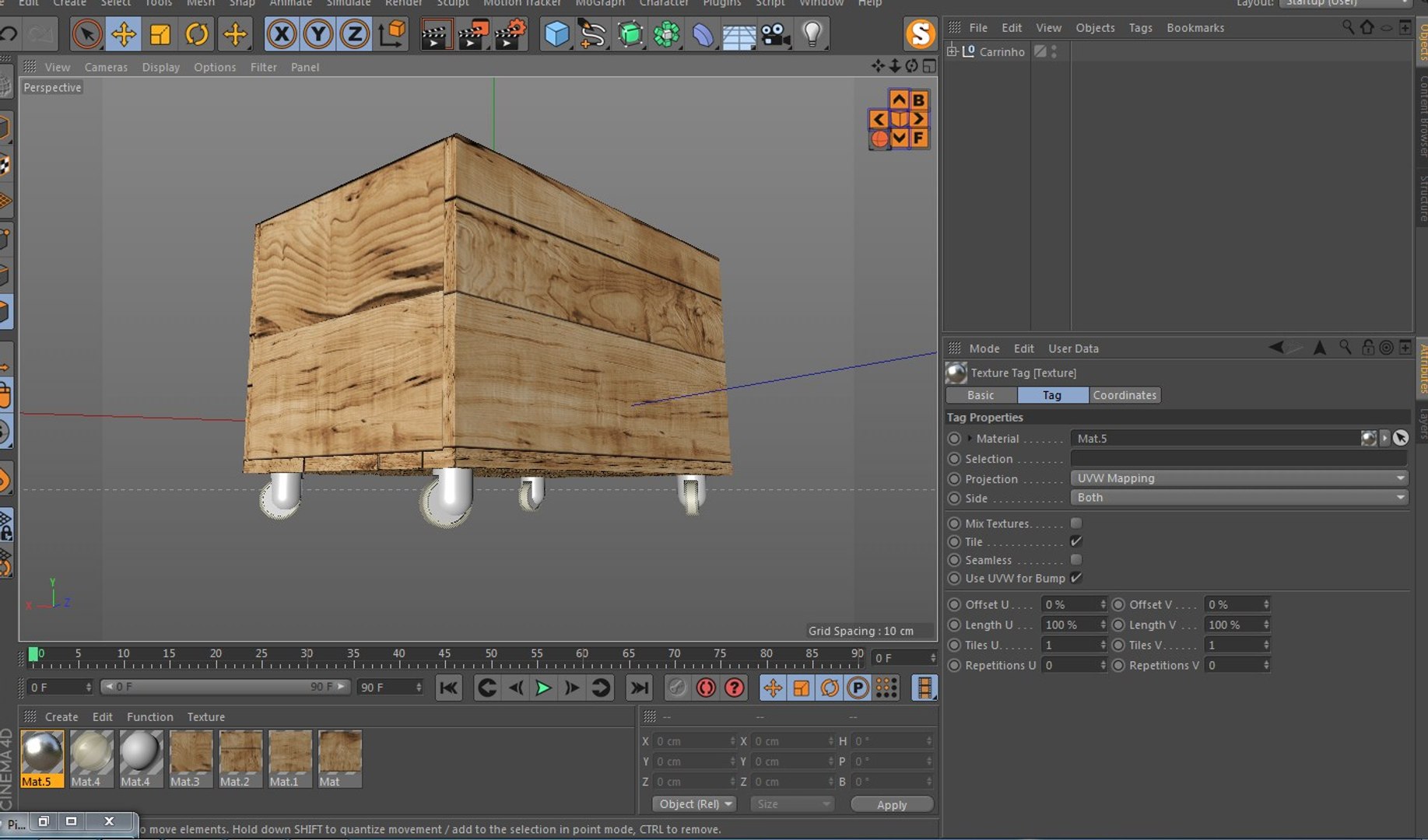
Task: Render the active view
Action: (x=436, y=34)
